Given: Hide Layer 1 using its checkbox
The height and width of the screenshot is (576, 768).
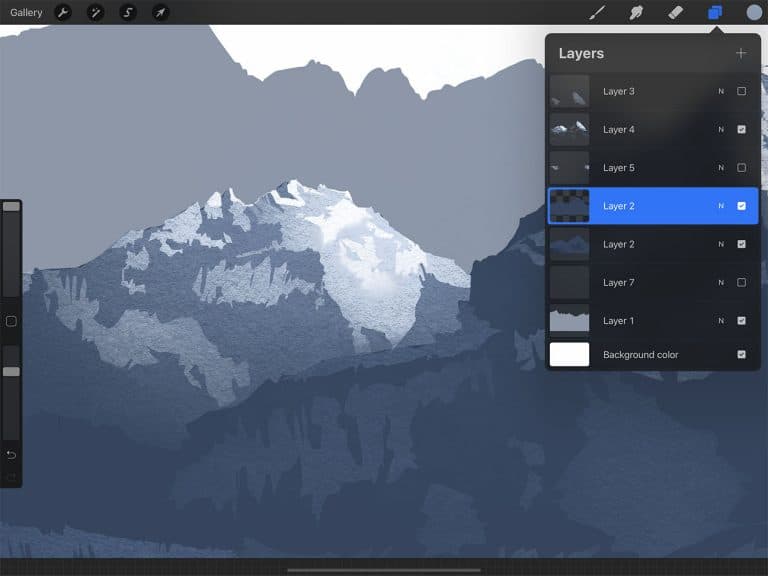Looking at the screenshot, I should (x=742, y=320).
